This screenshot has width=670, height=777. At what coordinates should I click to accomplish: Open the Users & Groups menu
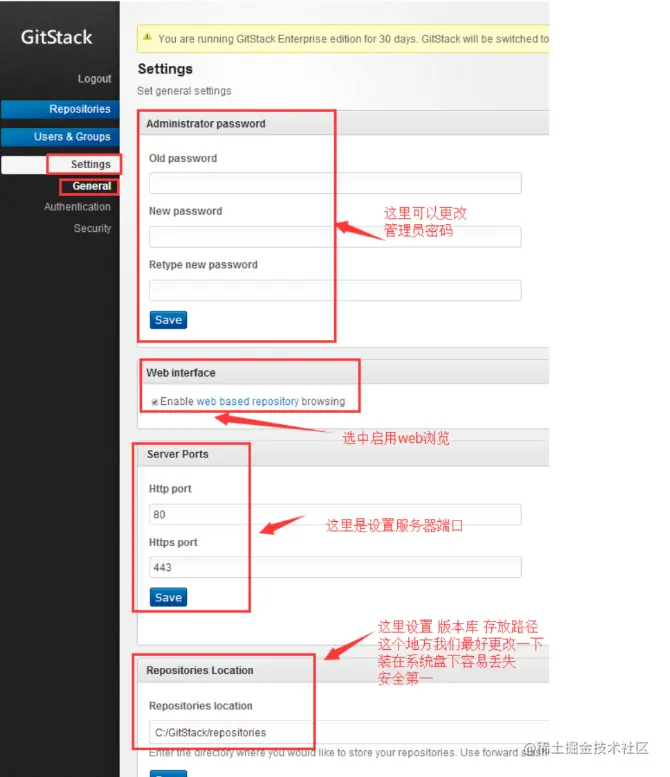[x=60, y=137]
